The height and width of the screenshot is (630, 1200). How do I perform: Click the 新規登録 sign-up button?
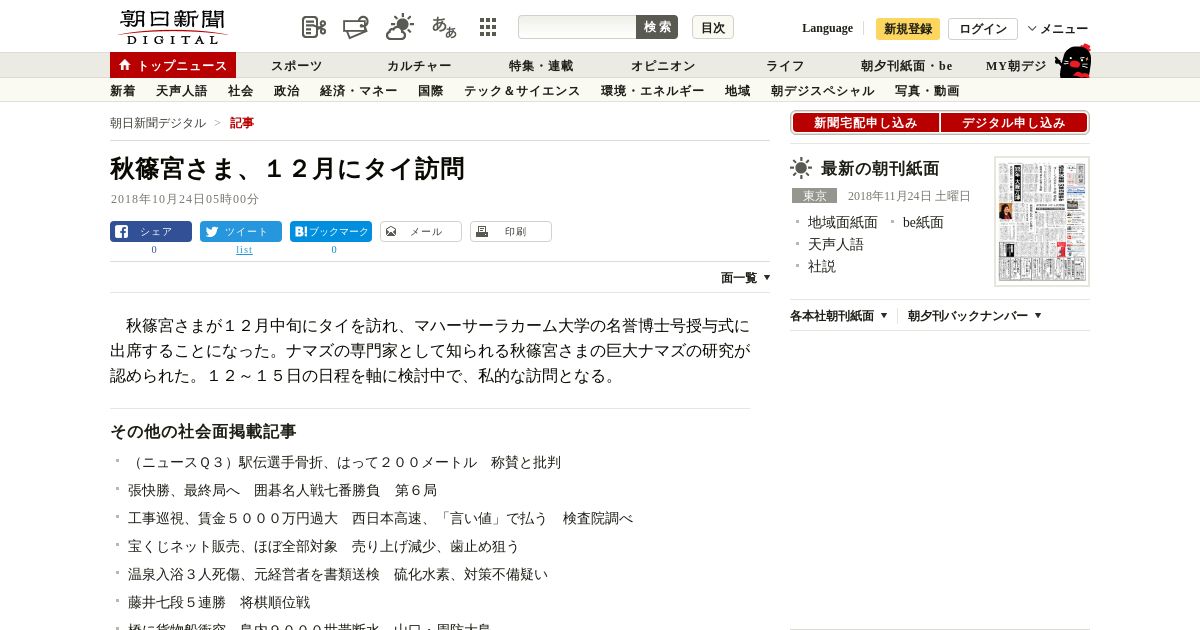[x=908, y=29]
